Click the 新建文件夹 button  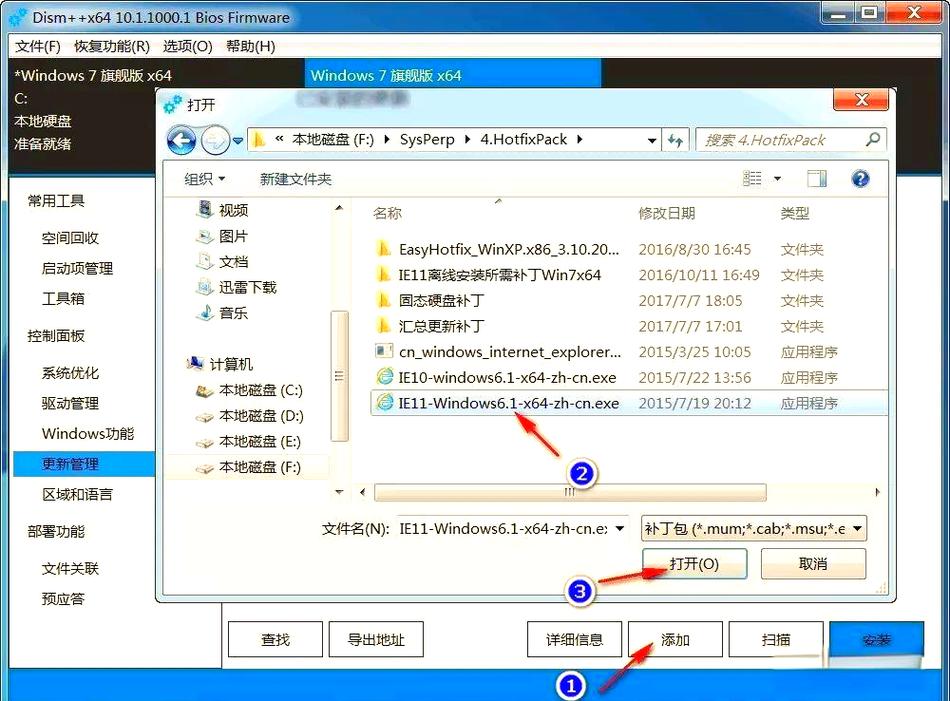pos(296,179)
